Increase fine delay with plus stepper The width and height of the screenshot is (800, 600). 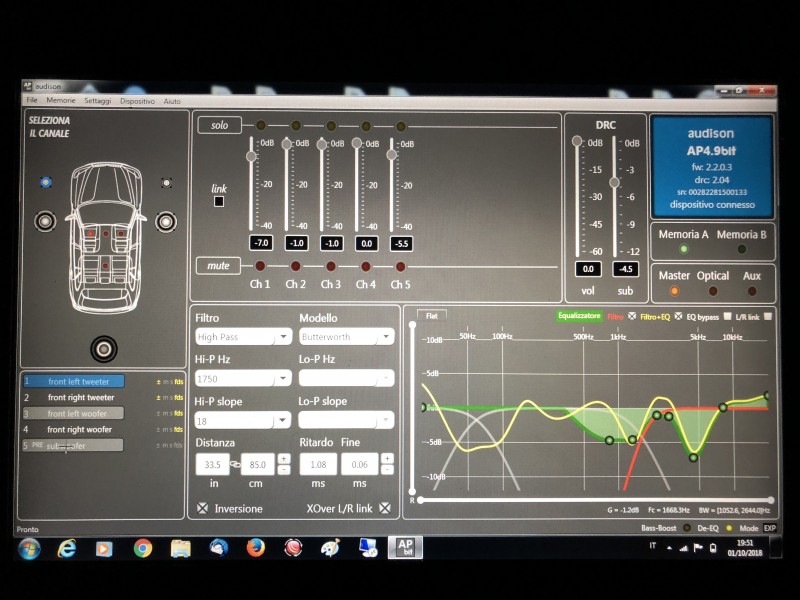pyautogui.click(x=387, y=458)
